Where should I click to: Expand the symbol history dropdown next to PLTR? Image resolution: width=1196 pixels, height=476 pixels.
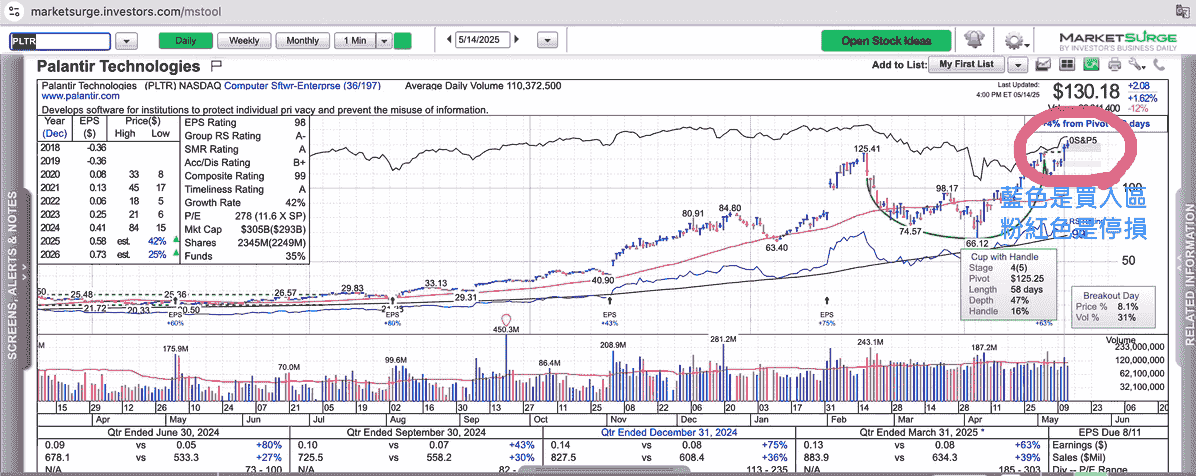click(128, 40)
